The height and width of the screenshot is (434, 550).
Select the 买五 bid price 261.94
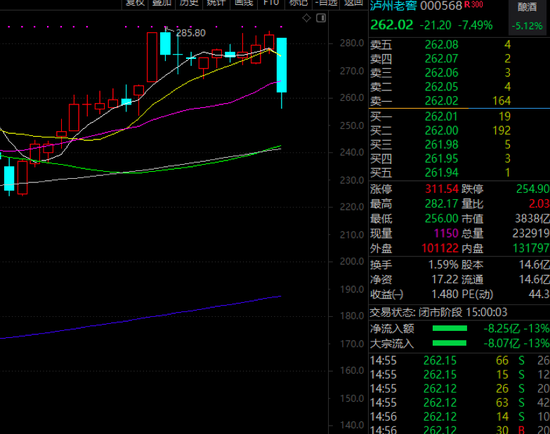442,173
